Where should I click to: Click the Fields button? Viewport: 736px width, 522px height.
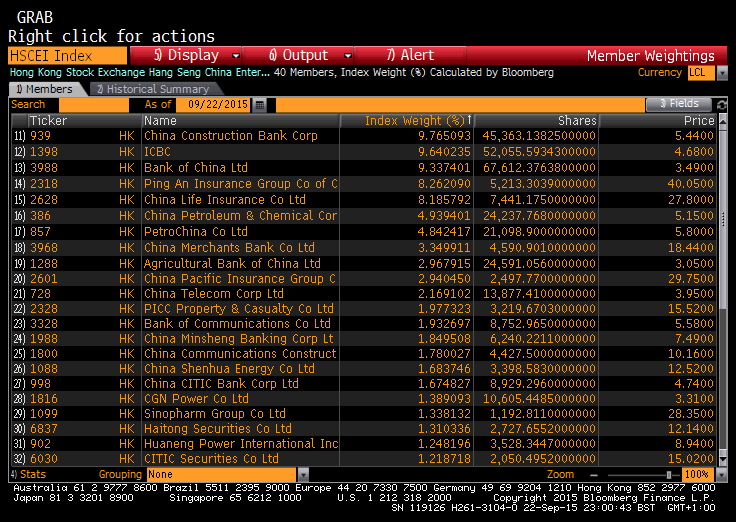679,104
